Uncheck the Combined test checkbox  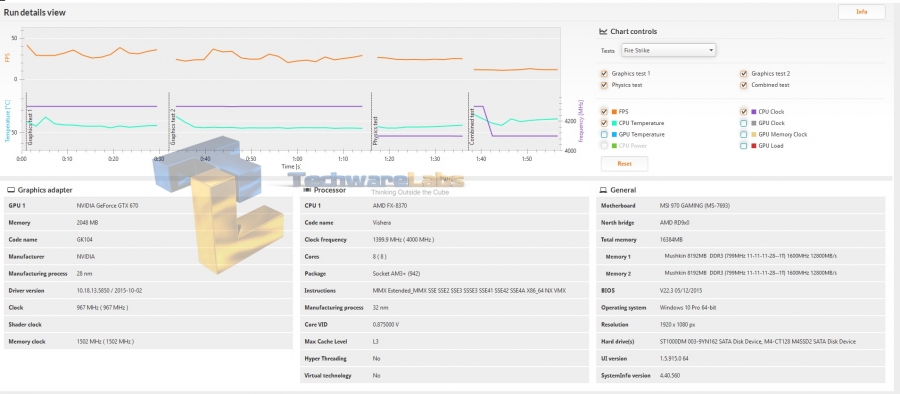[x=744, y=85]
